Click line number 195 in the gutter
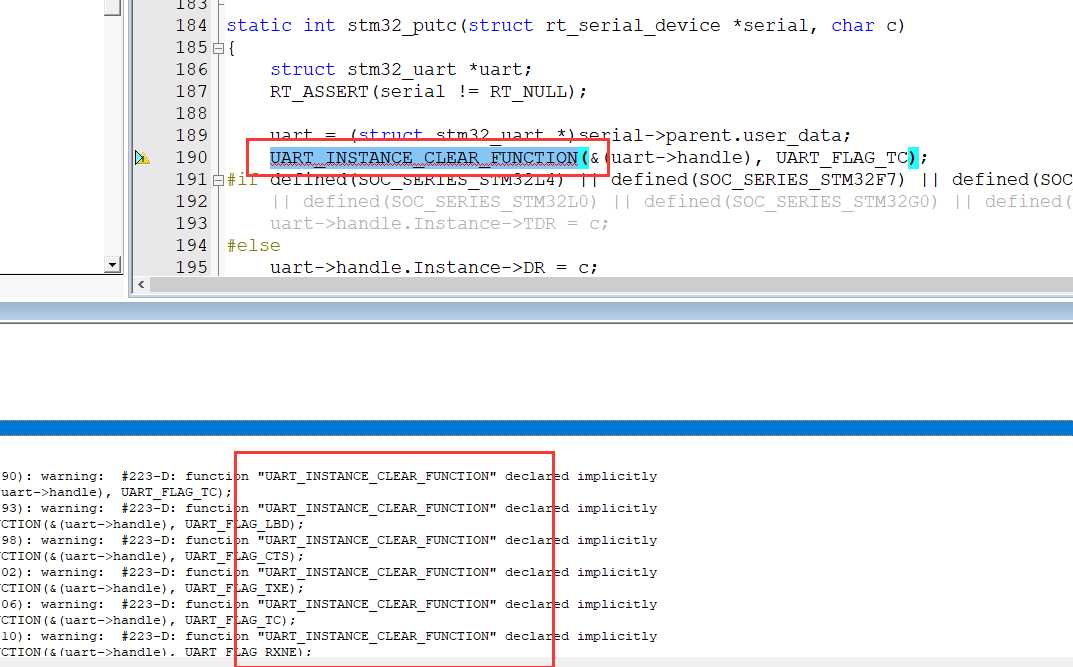This screenshot has width=1073, height=667. click(x=191, y=267)
